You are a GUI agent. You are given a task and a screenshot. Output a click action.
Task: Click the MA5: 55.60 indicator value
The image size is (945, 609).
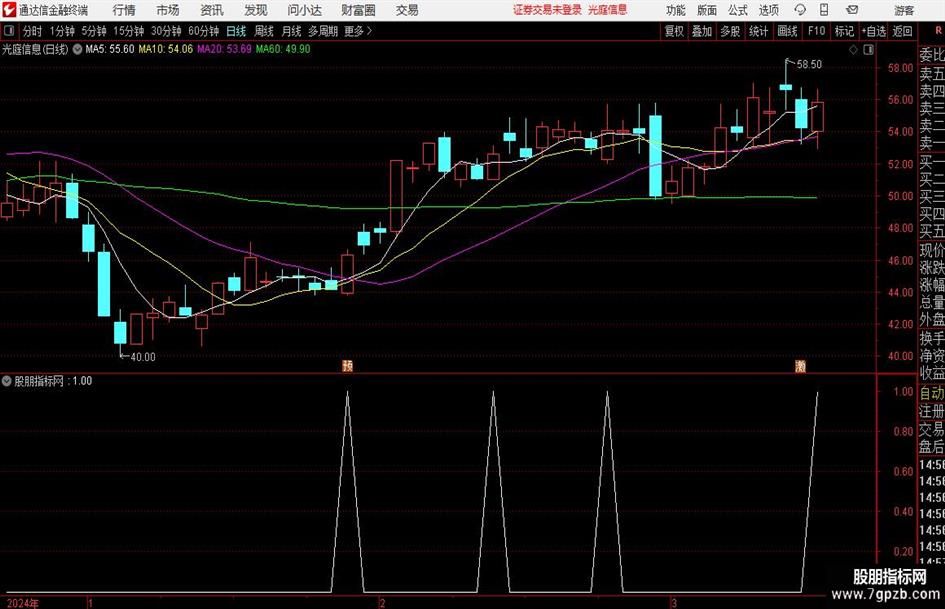[x=110, y=49]
